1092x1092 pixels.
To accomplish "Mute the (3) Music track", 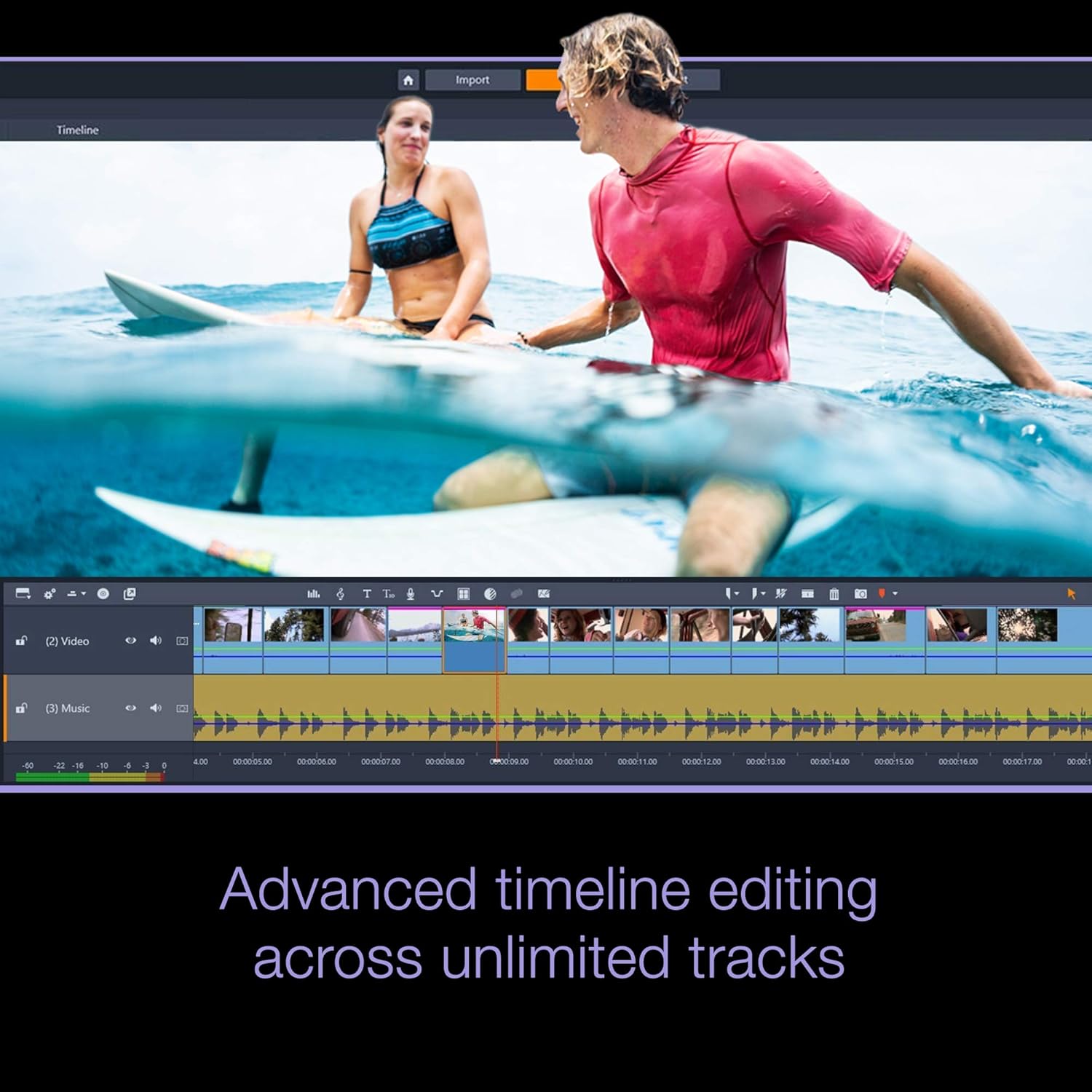I will tap(156, 708).
